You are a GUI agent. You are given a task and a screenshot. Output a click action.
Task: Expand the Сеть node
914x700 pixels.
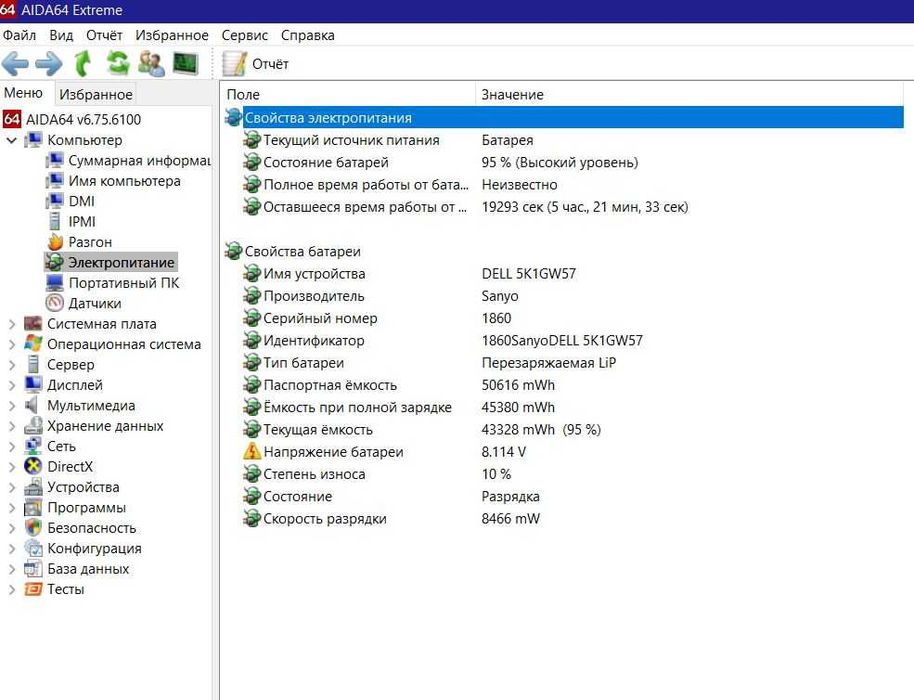[x=12, y=446]
